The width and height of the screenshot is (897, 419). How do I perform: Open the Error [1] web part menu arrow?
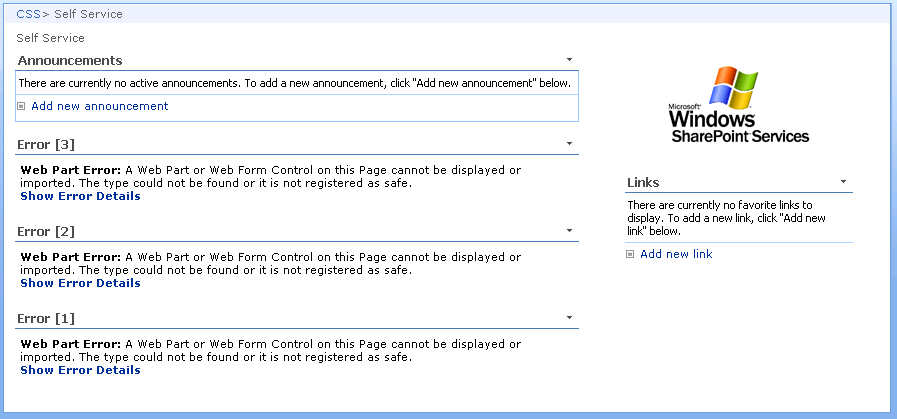[569, 318]
